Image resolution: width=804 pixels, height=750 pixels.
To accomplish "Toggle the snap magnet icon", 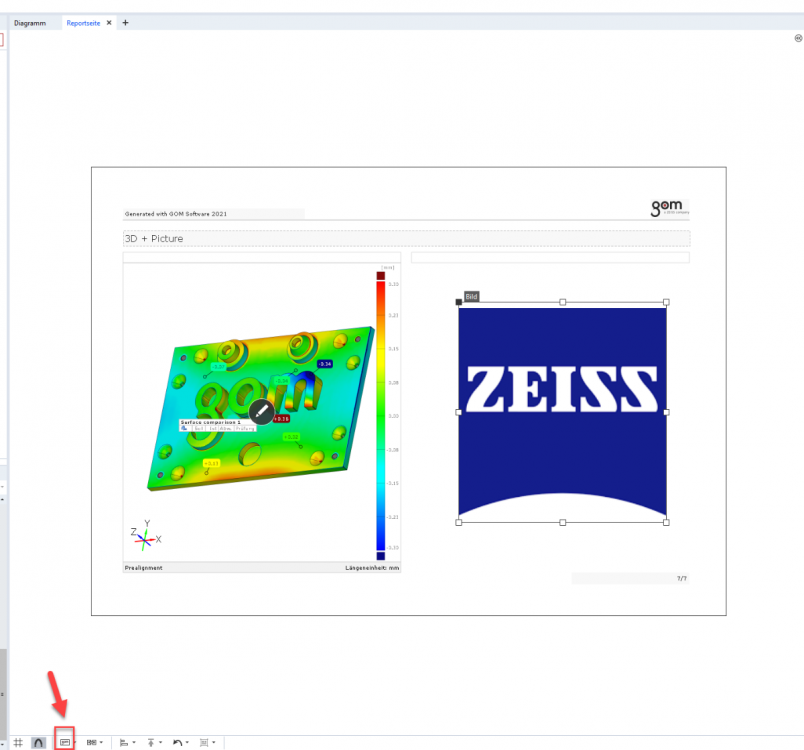I will [x=38, y=742].
